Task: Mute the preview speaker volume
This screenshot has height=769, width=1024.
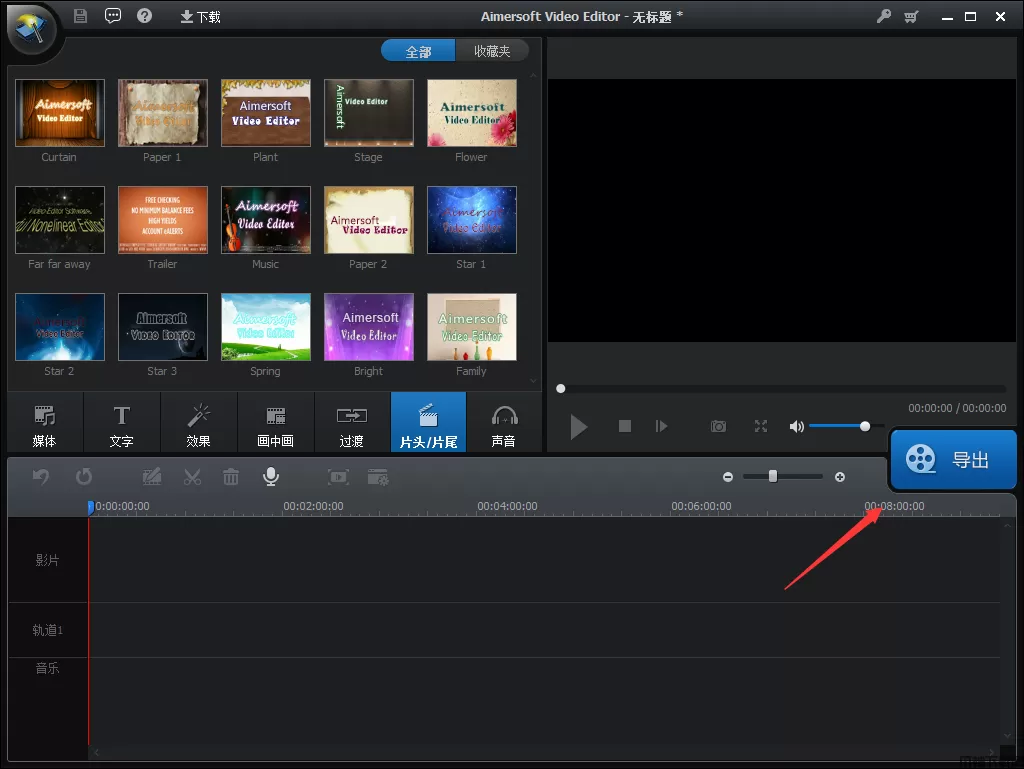Action: (x=796, y=426)
